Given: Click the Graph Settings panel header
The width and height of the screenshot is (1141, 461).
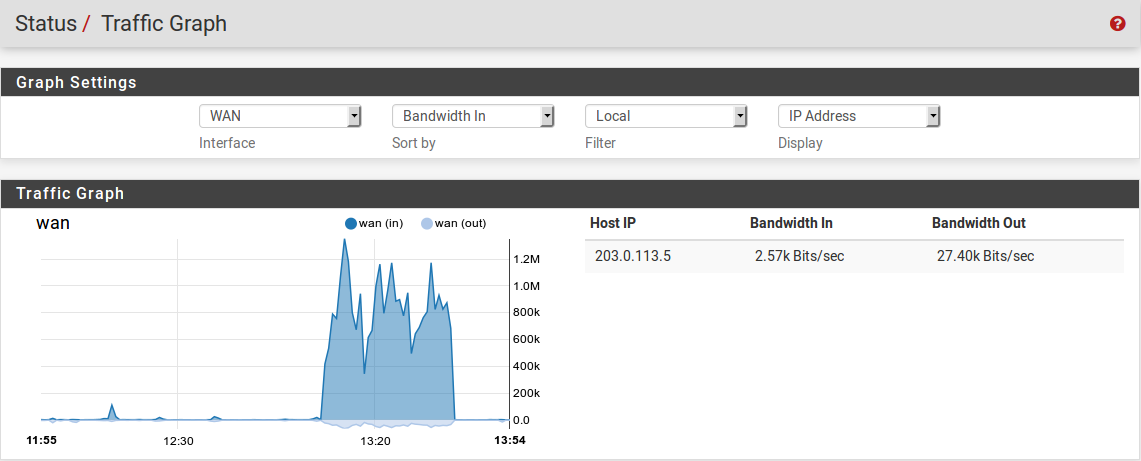Looking at the screenshot, I should [76, 82].
